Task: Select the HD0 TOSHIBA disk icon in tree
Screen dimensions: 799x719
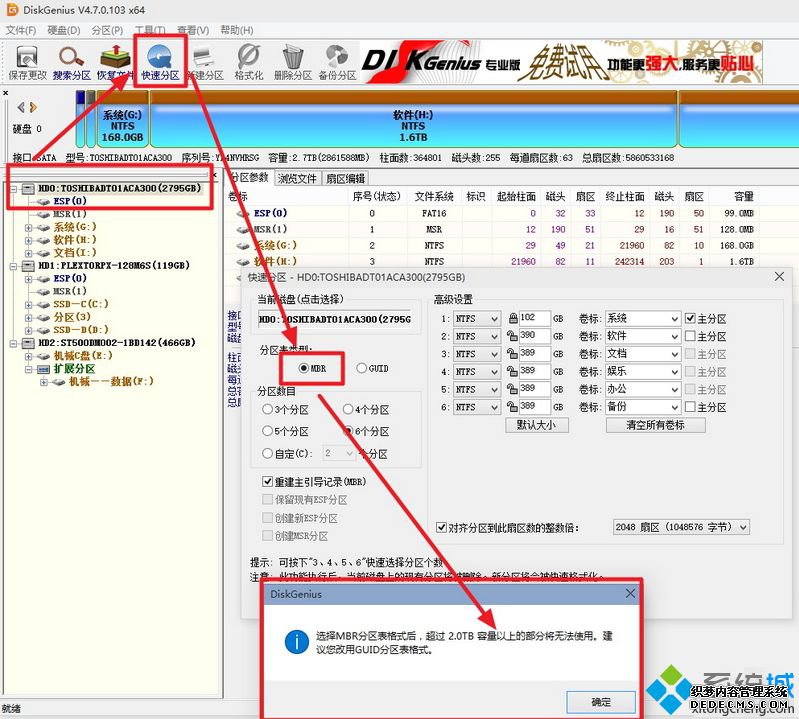Action: (29, 189)
